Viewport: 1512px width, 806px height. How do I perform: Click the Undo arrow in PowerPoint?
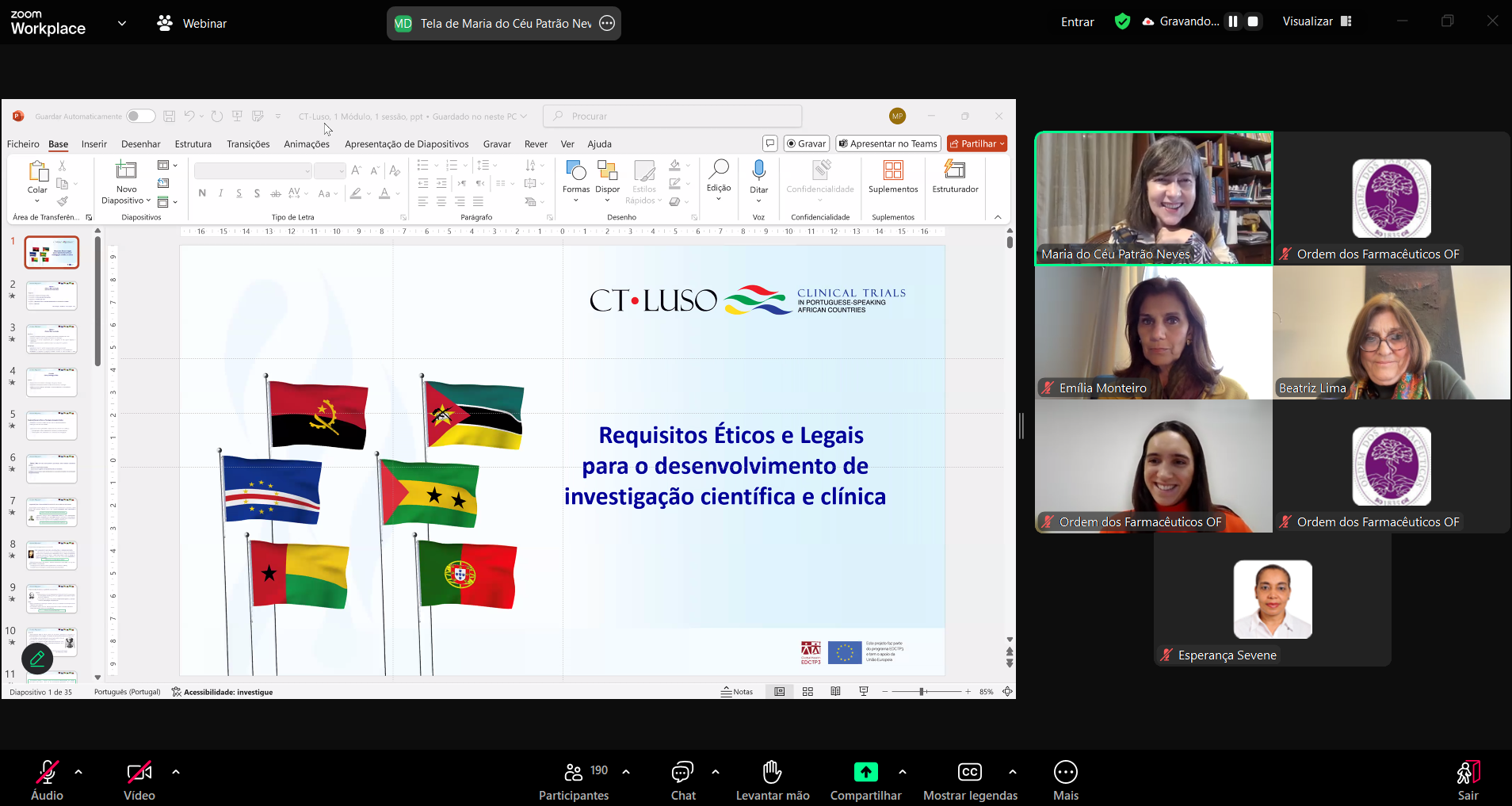pos(189,116)
